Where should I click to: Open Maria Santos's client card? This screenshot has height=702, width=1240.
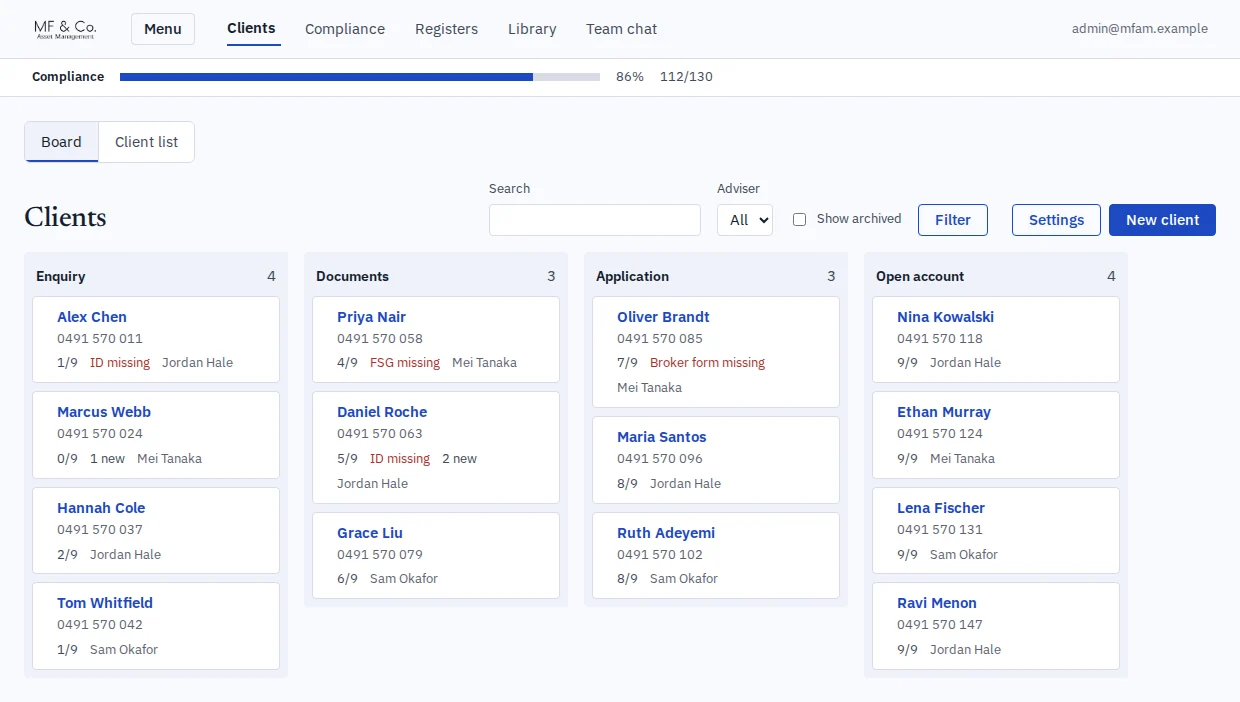716,460
